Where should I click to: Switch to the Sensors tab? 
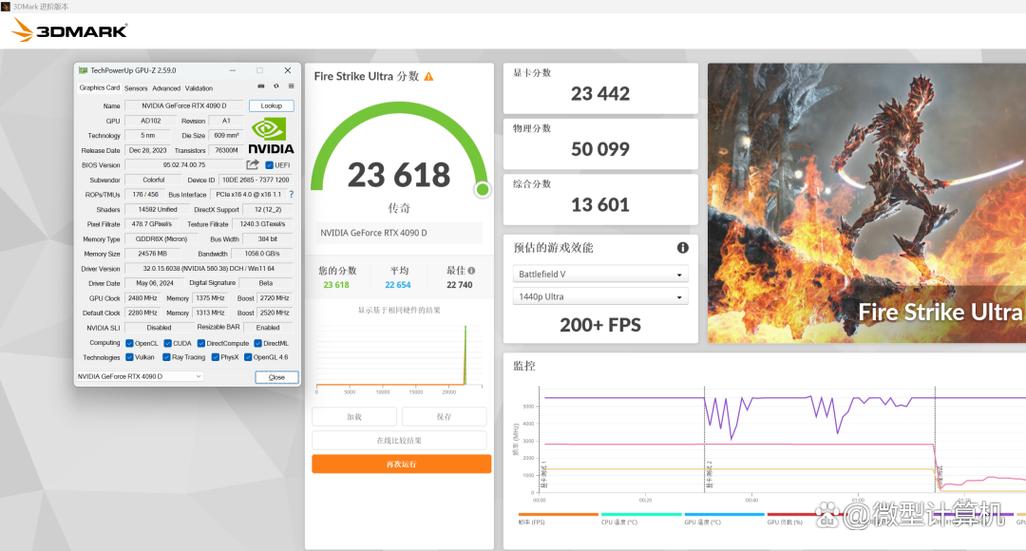136,88
